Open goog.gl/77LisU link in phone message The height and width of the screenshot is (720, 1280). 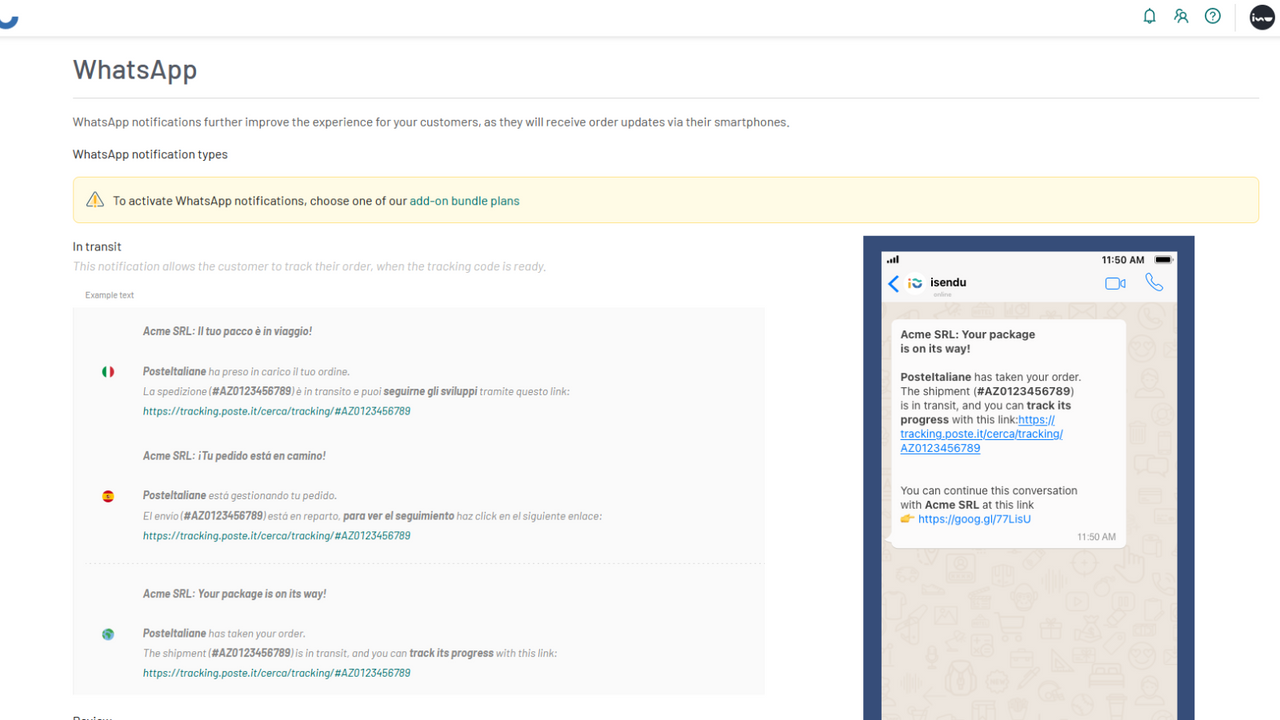974,519
